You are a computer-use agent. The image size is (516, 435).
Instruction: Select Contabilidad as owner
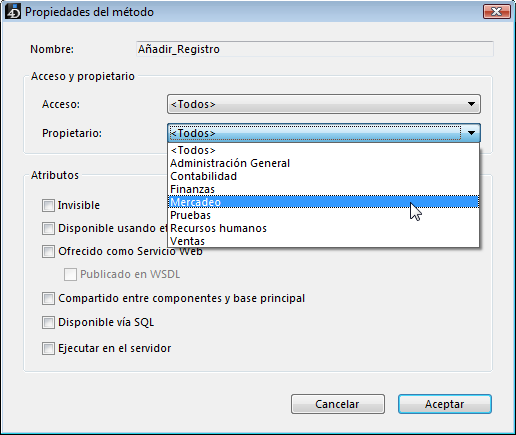click(x=323, y=176)
